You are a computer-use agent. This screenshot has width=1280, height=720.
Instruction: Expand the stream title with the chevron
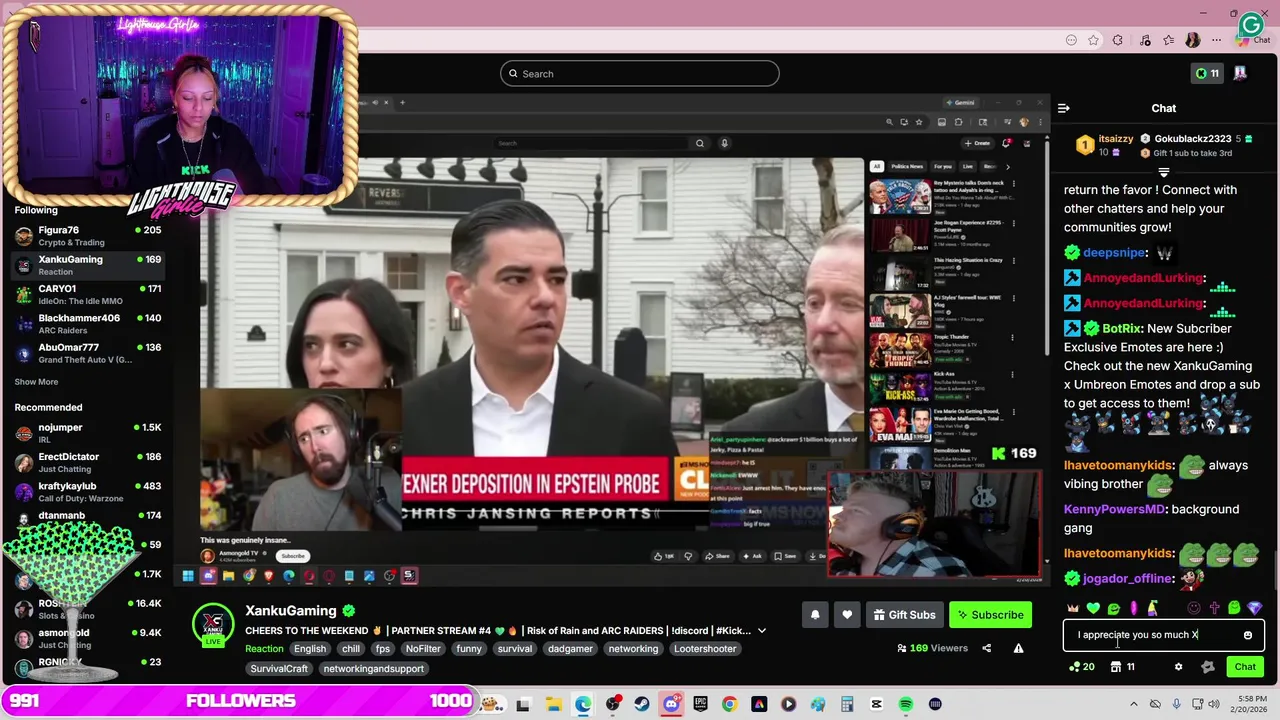pos(762,631)
